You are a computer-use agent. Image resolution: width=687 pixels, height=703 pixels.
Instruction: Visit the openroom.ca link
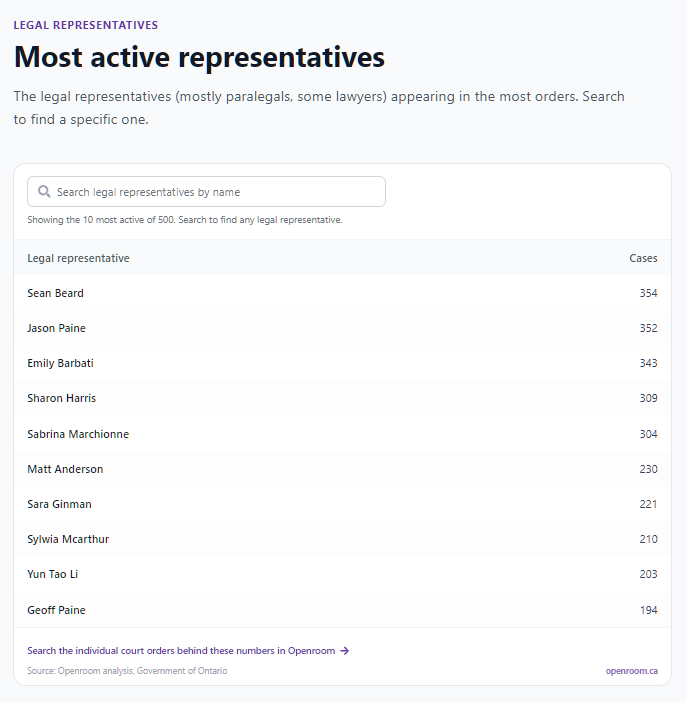(x=631, y=671)
